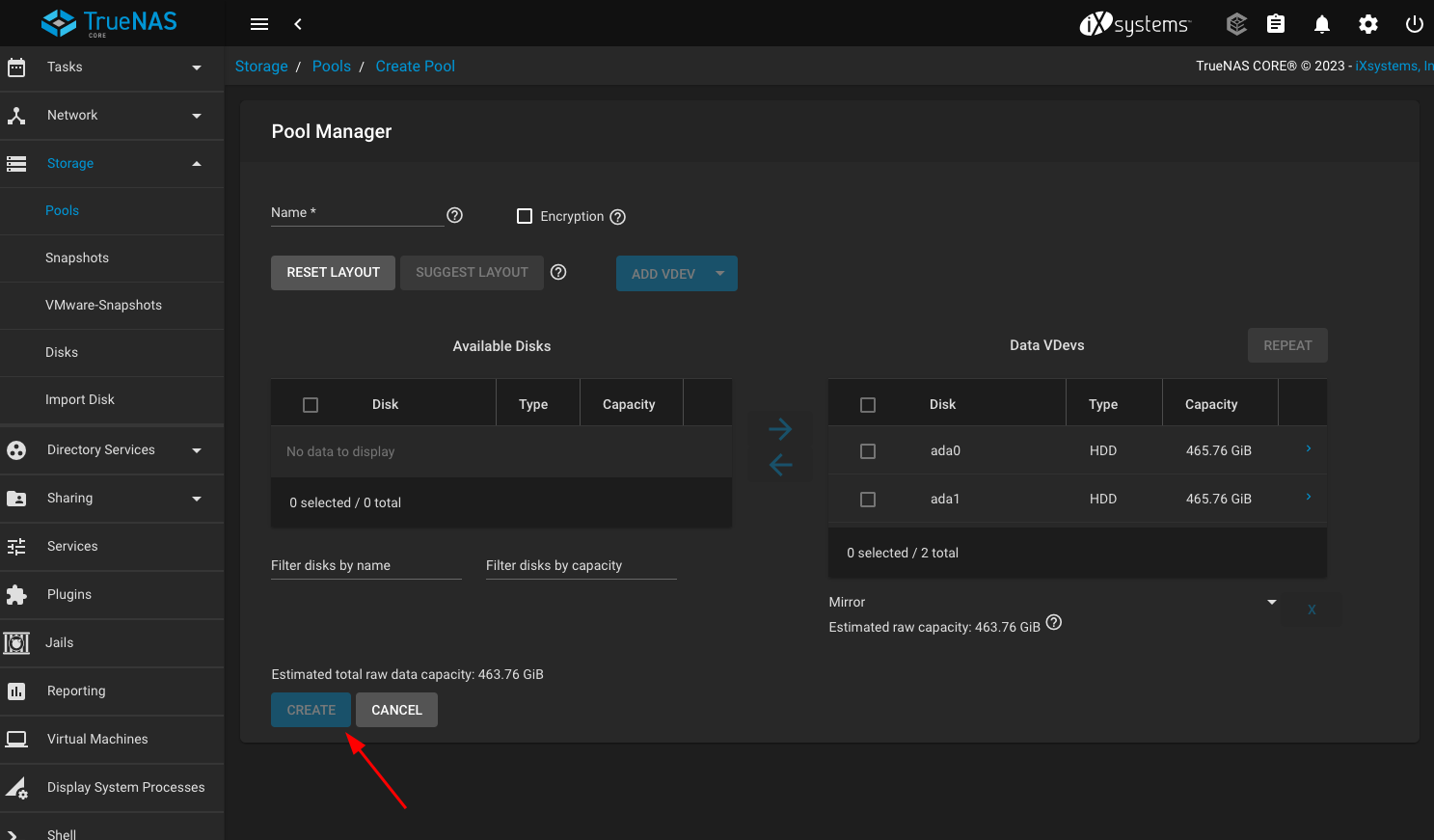Toggle the hamburger side menu
1434x840 pixels.
(x=259, y=24)
